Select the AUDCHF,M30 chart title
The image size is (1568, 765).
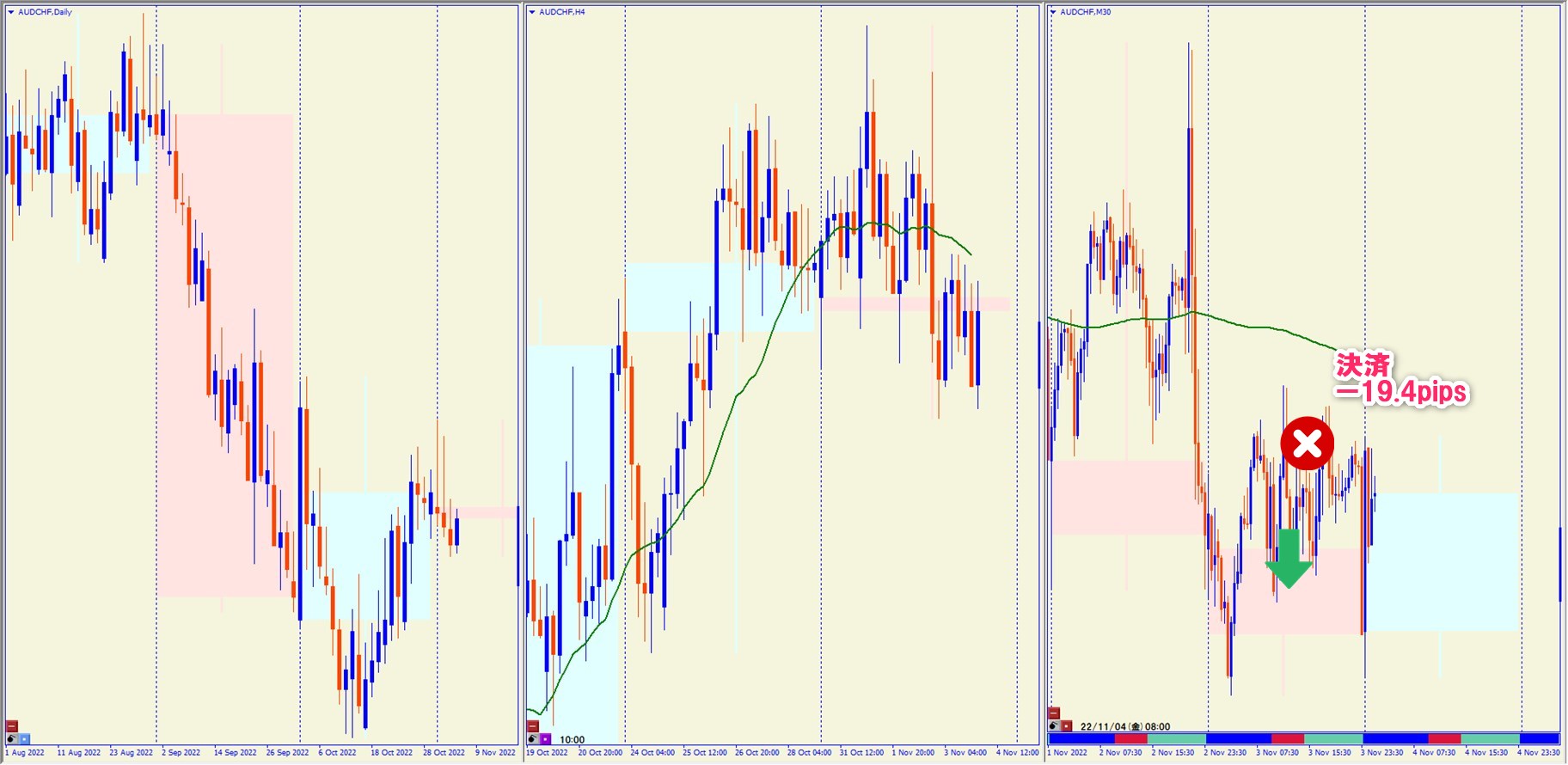pyautogui.click(x=1085, y=12)
